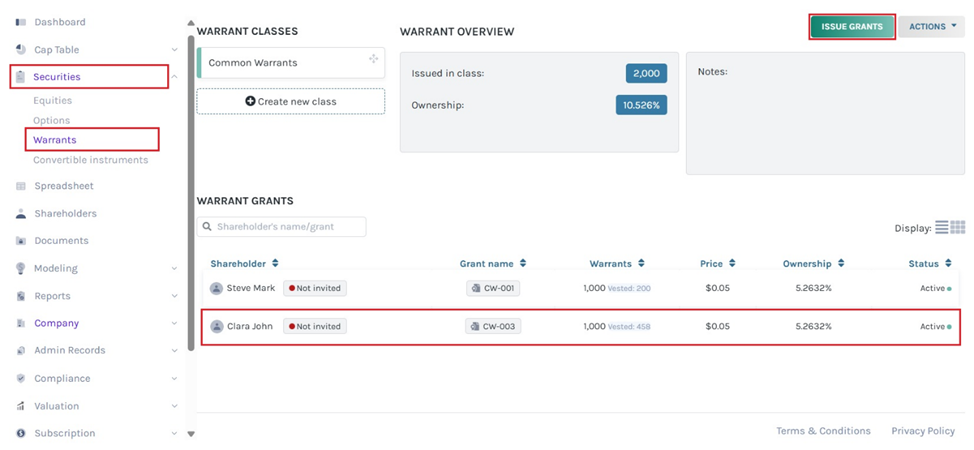Switch to list display view
The image size is (974, 450).
point(941,228)
